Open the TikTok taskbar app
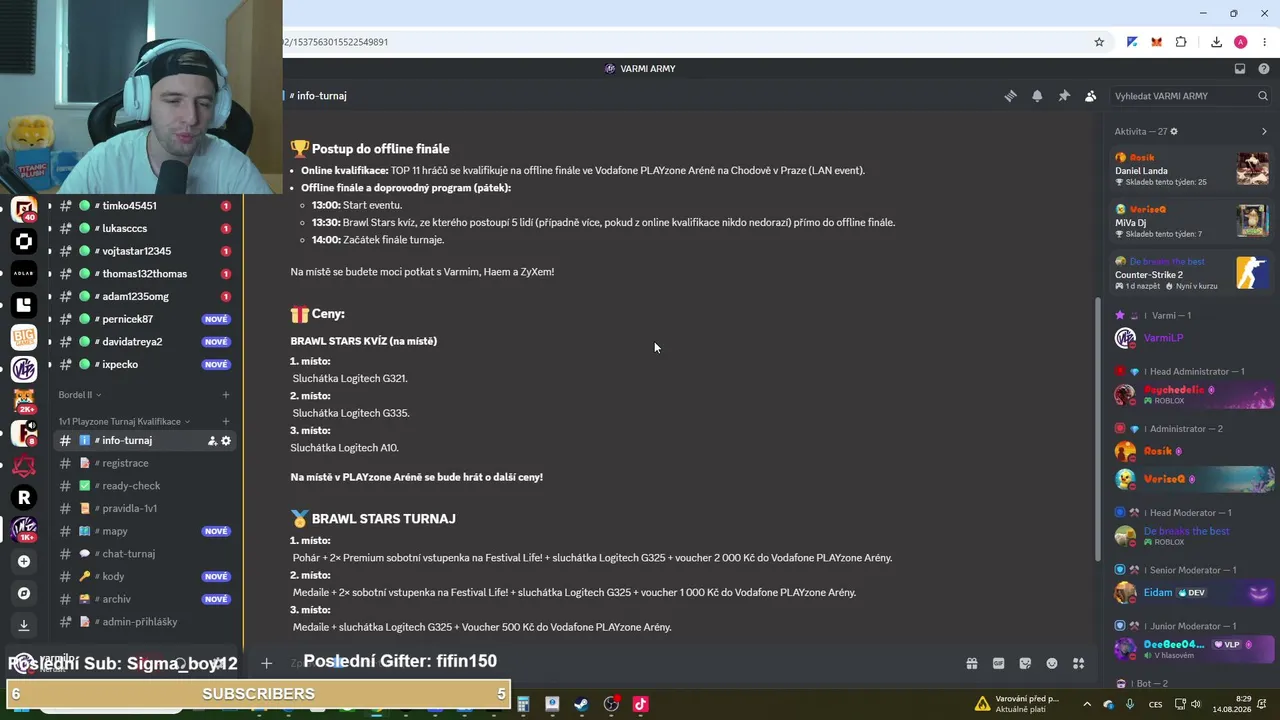Image resolution: width=1280 pixels, height=720 pixels. (640, 704)
